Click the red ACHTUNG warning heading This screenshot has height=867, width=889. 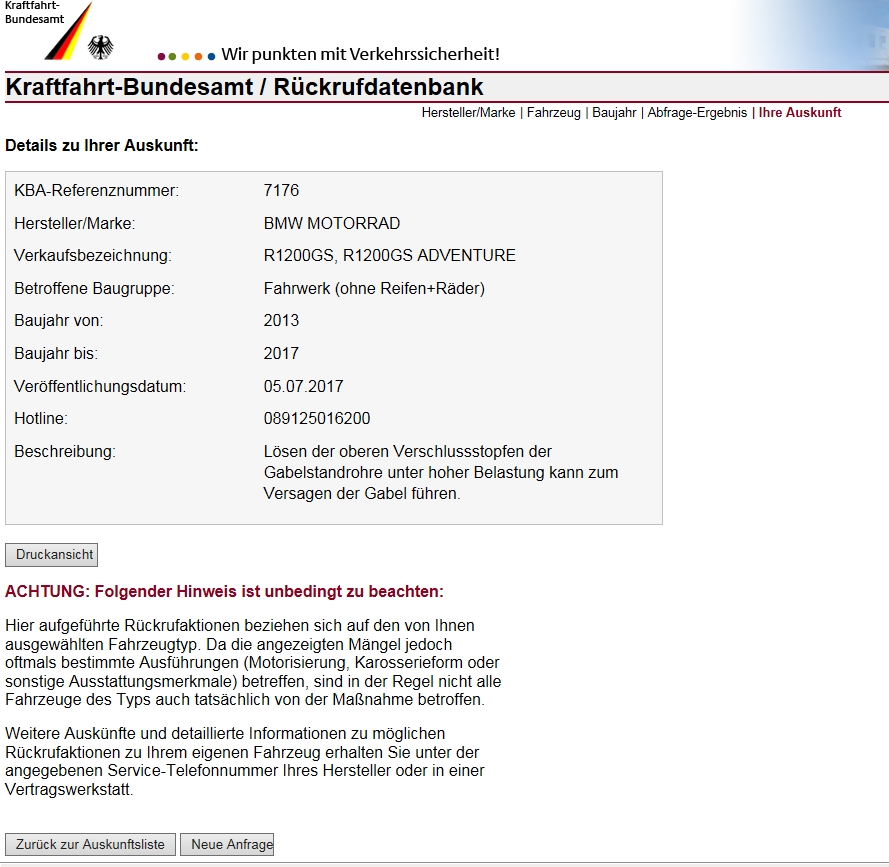(224, 592)
